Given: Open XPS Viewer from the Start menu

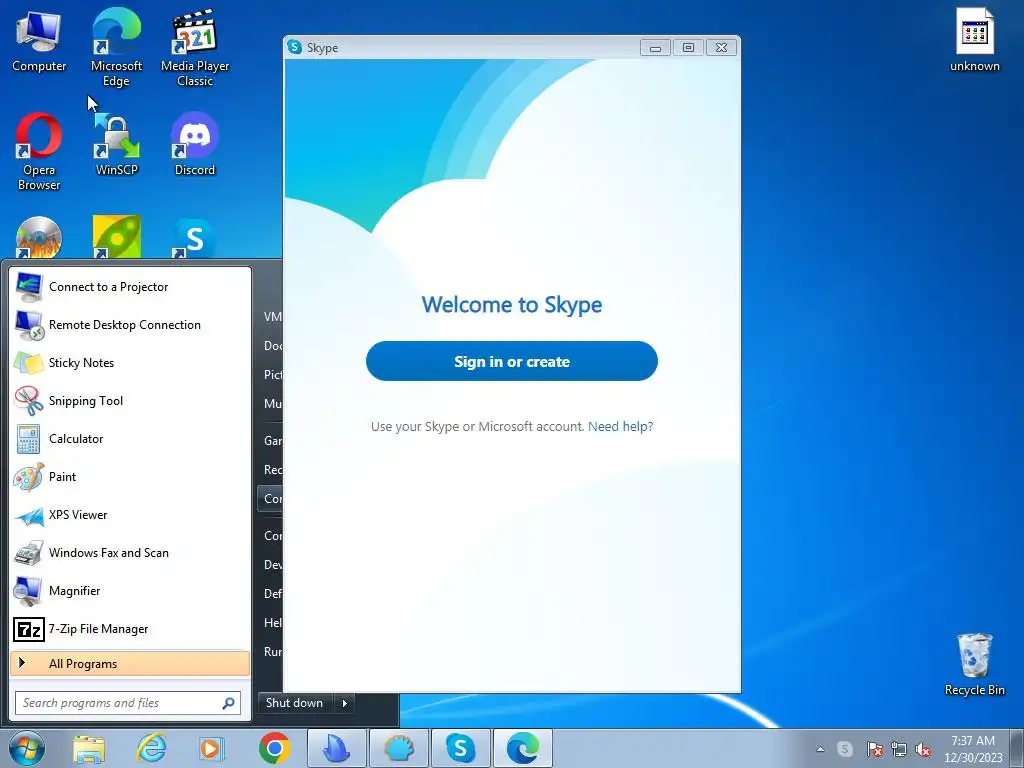Looking at the screenshot, I should (130, 515).
